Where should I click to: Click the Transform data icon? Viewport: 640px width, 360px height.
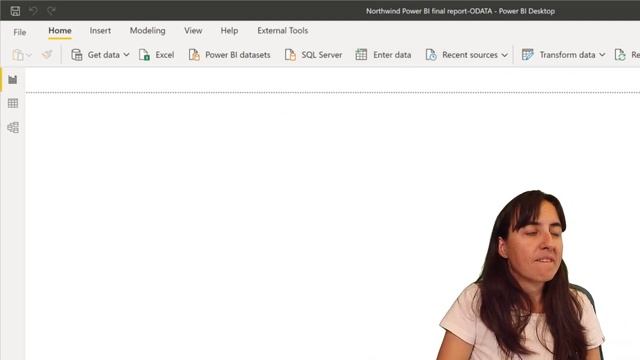click(x=528, y=55)
